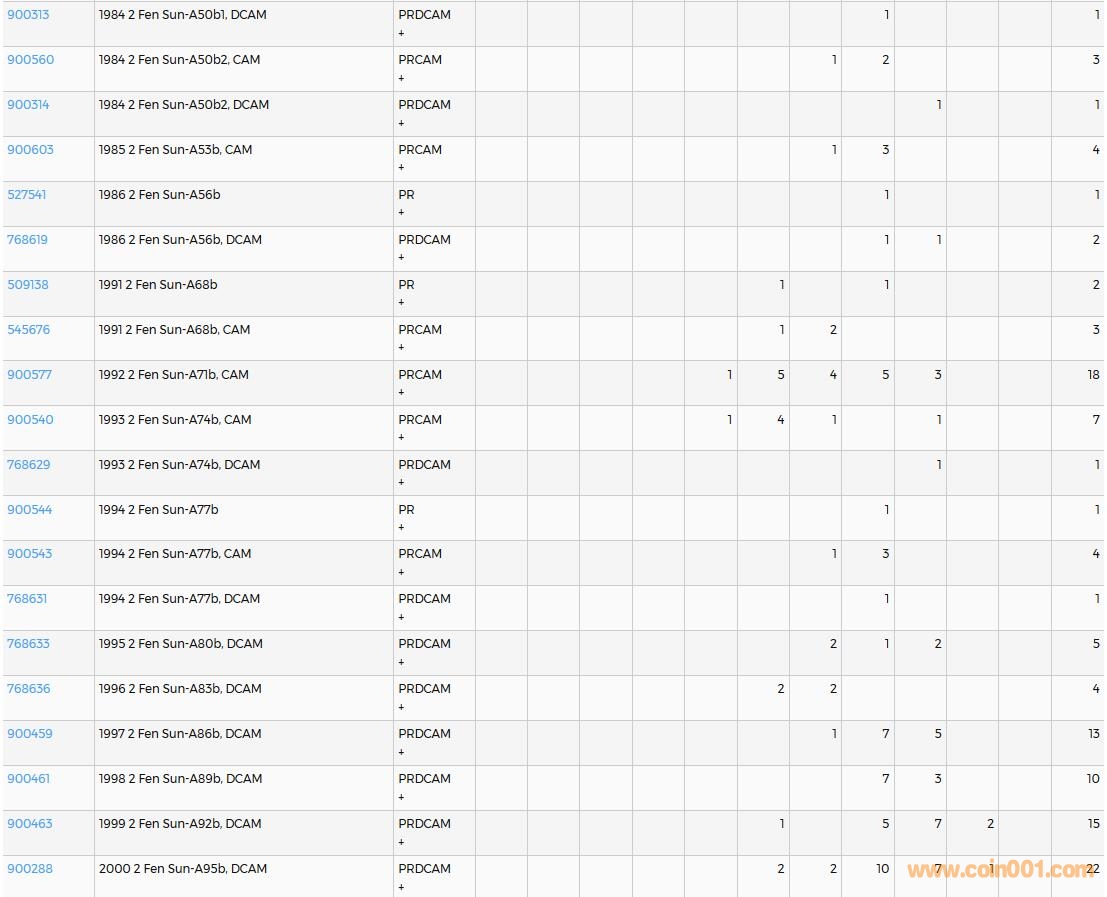The height and width of the screenshot is (897, 1107).
Task: Open coin link 509138
Action: [x=28, y=285]
